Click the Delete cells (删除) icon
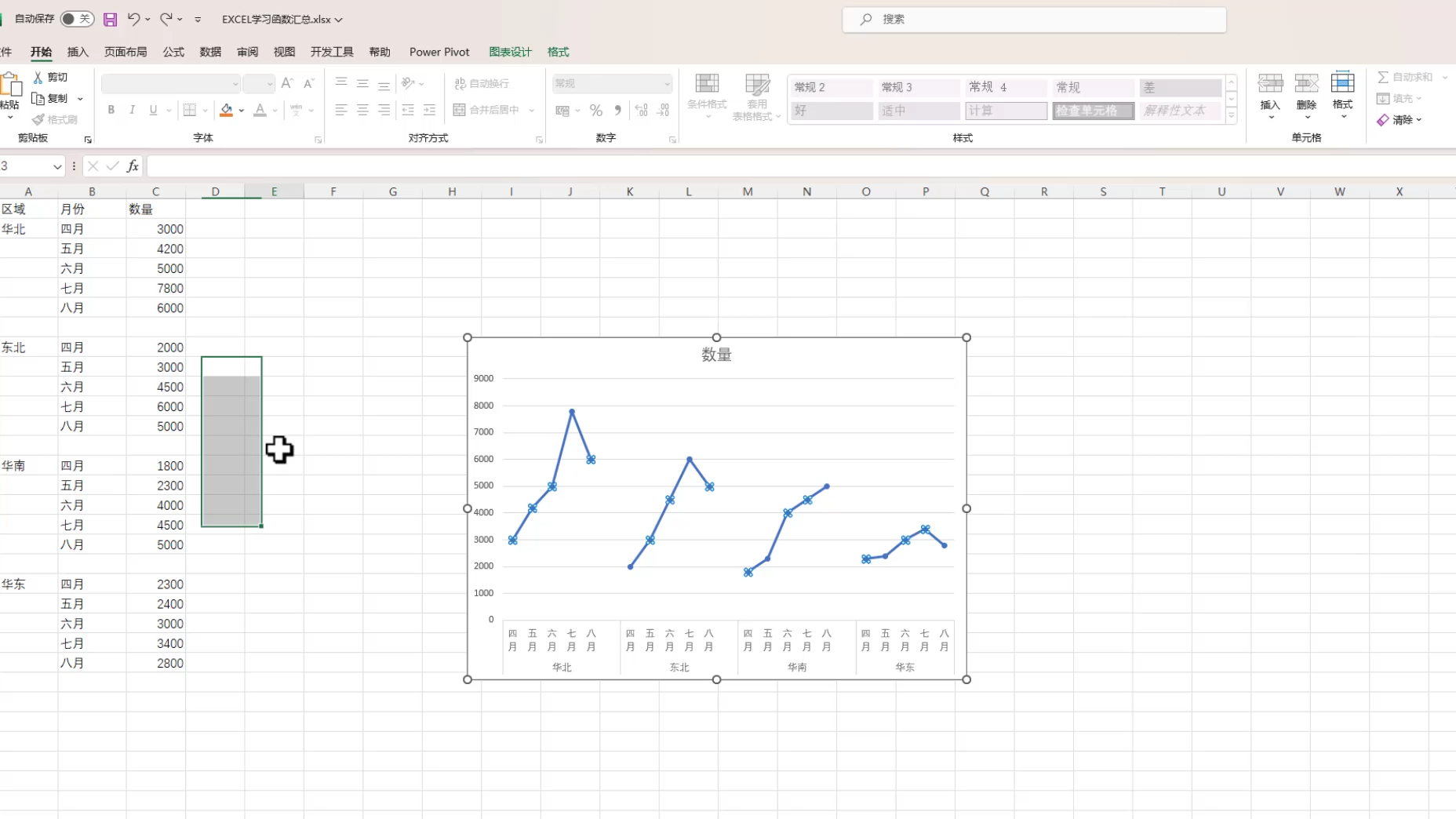The width and height of the screenshot is (1456, 819). (1306, 83)
